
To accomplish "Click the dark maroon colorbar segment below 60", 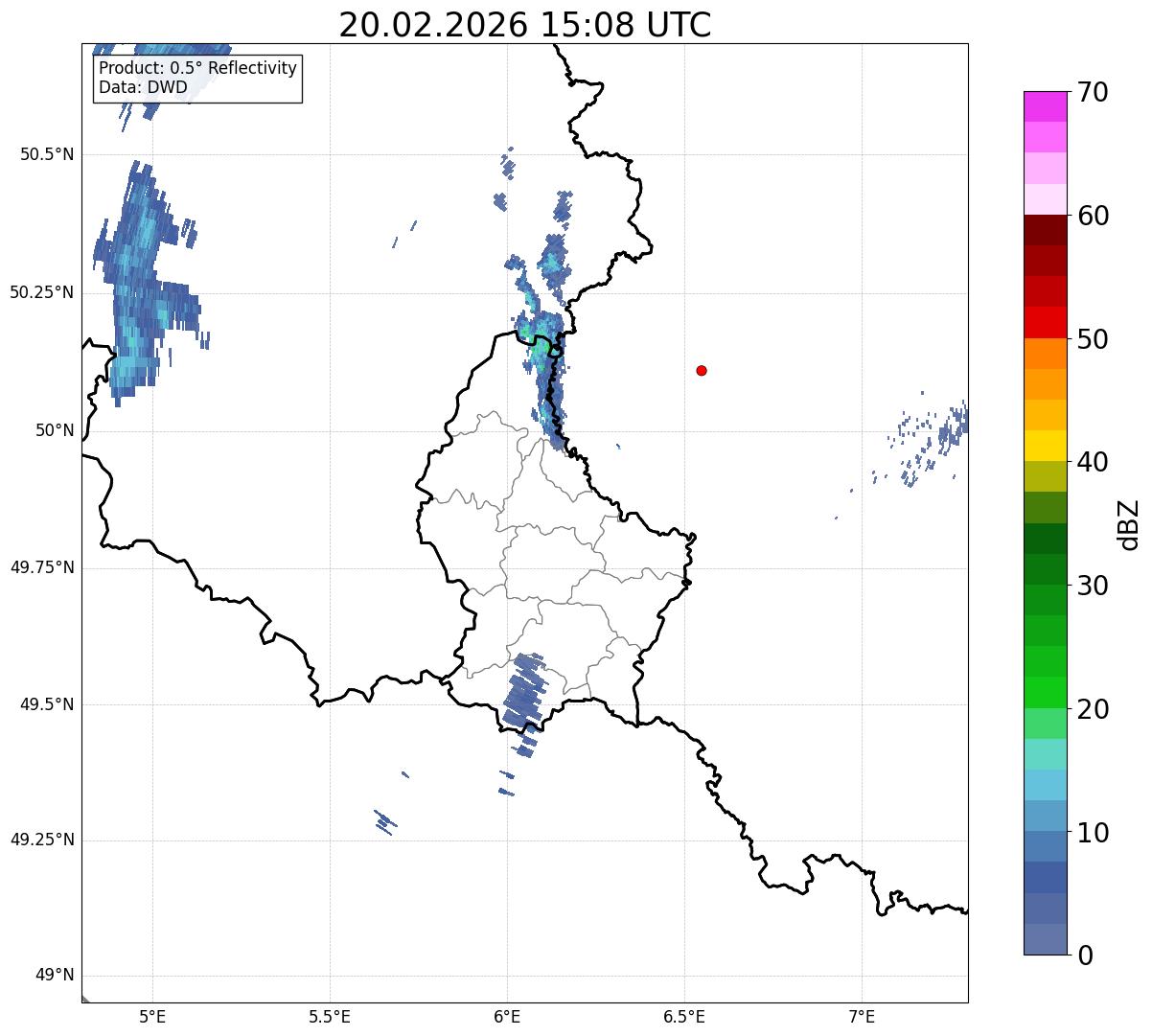I will [x=1045, y=230].
